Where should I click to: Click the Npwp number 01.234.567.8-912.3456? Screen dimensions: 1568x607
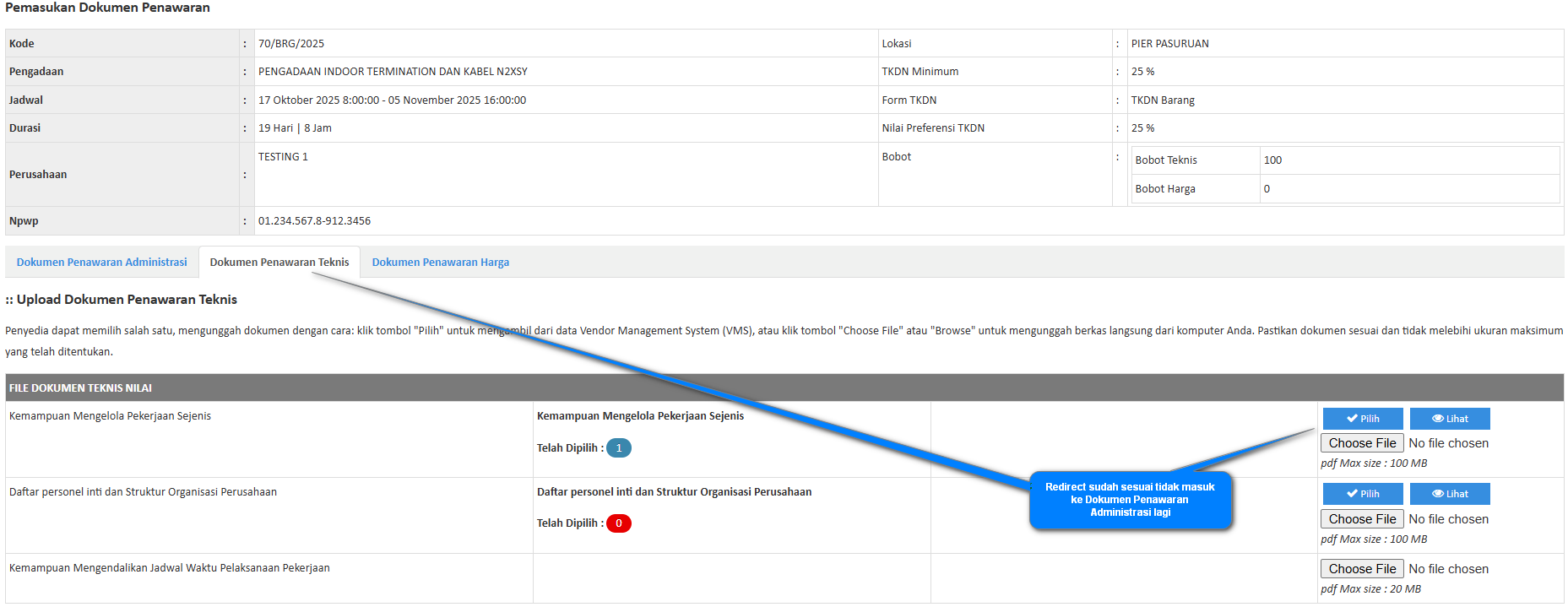pyautogui.click(x=314, y=221)
